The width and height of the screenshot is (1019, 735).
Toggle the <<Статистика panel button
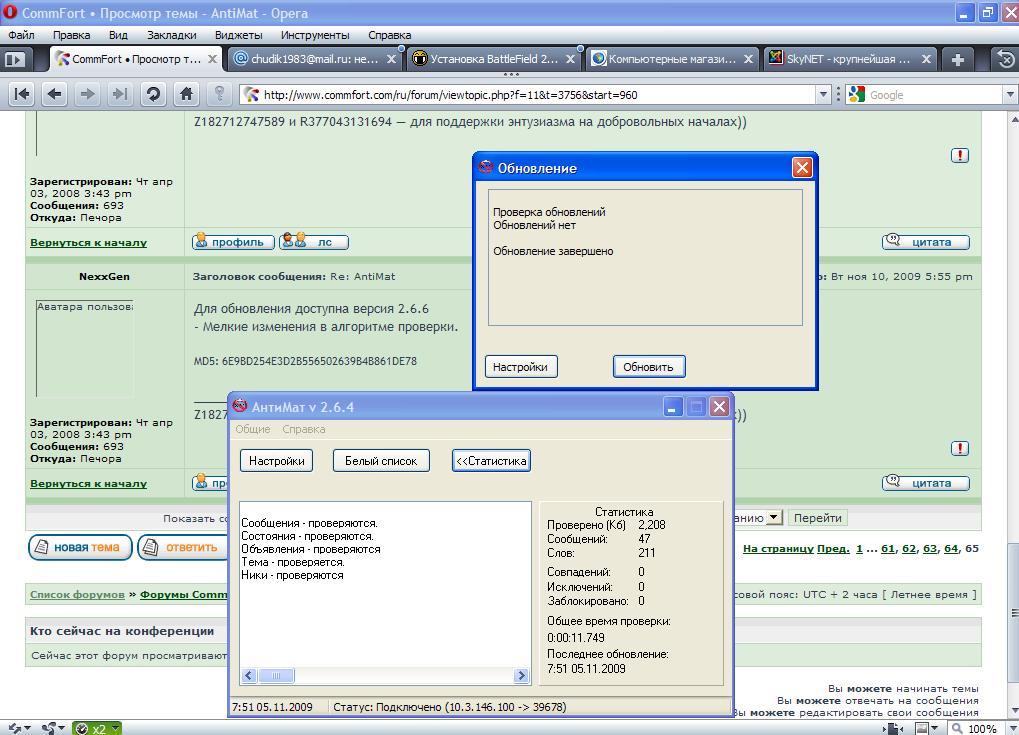click(491, 460)
